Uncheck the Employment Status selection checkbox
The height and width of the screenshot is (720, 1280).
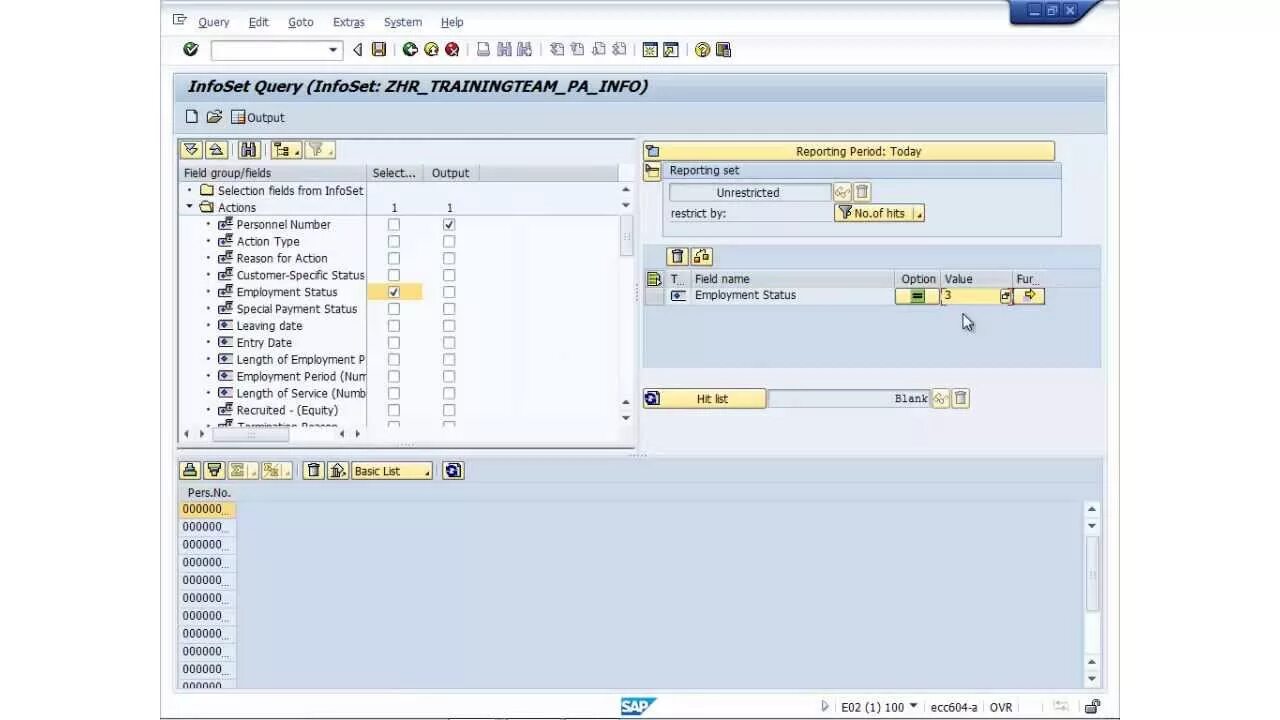[394, 292]
